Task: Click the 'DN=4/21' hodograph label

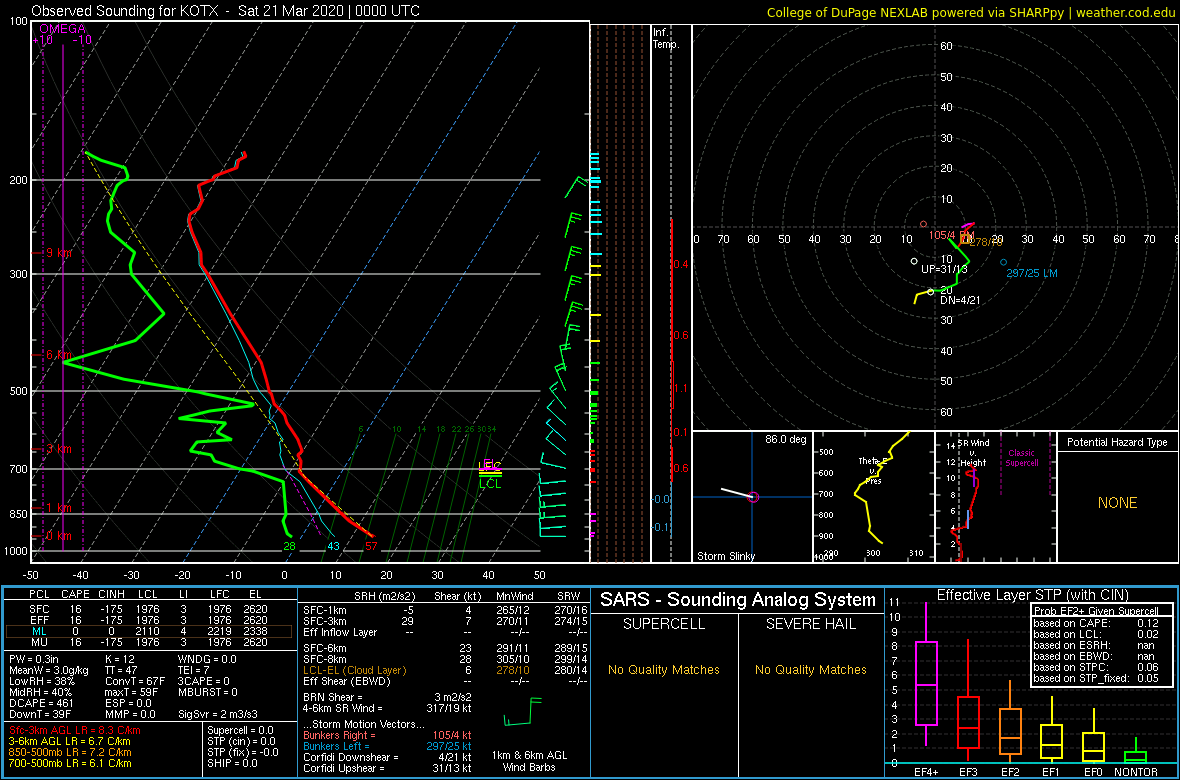Action: (x=958, y=300)
